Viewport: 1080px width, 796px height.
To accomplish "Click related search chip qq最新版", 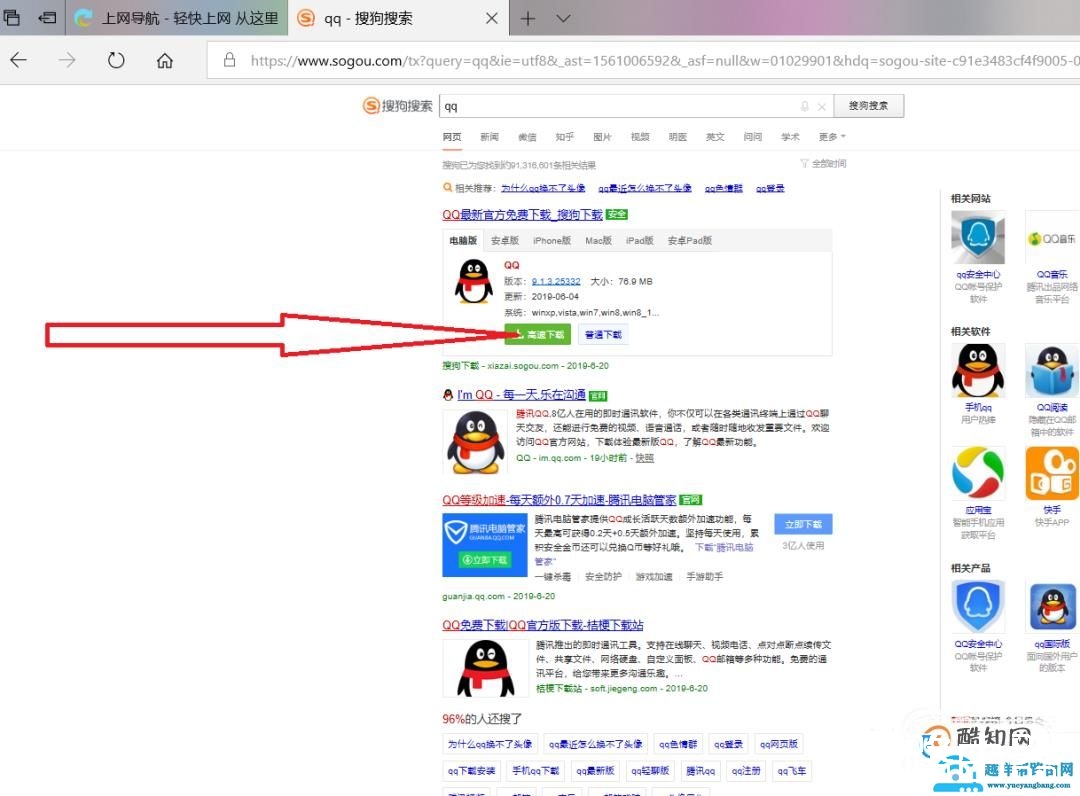I will [x=595, y=771].
